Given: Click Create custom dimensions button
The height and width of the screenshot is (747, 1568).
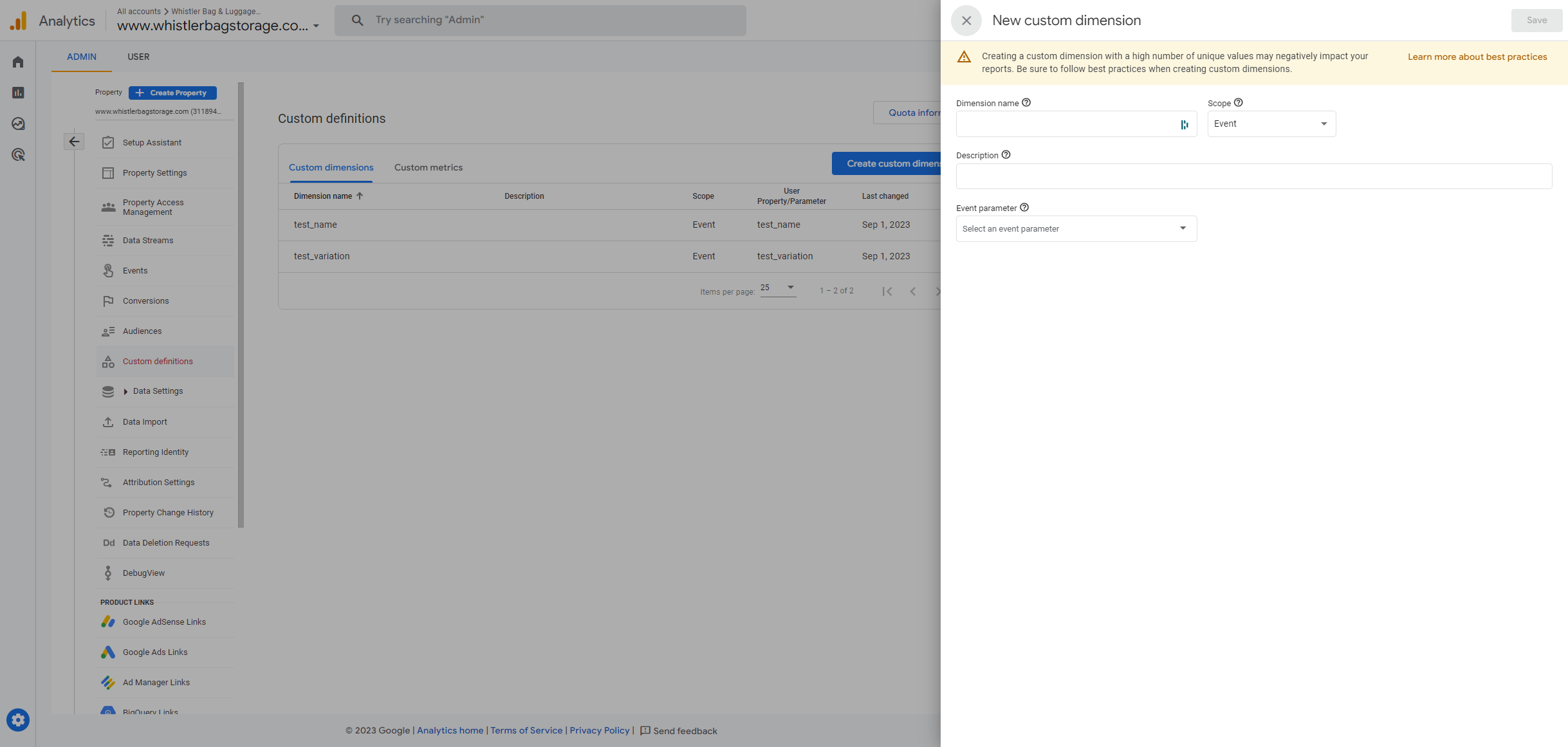Looking at the screenshot, I should tap(887, 163).
